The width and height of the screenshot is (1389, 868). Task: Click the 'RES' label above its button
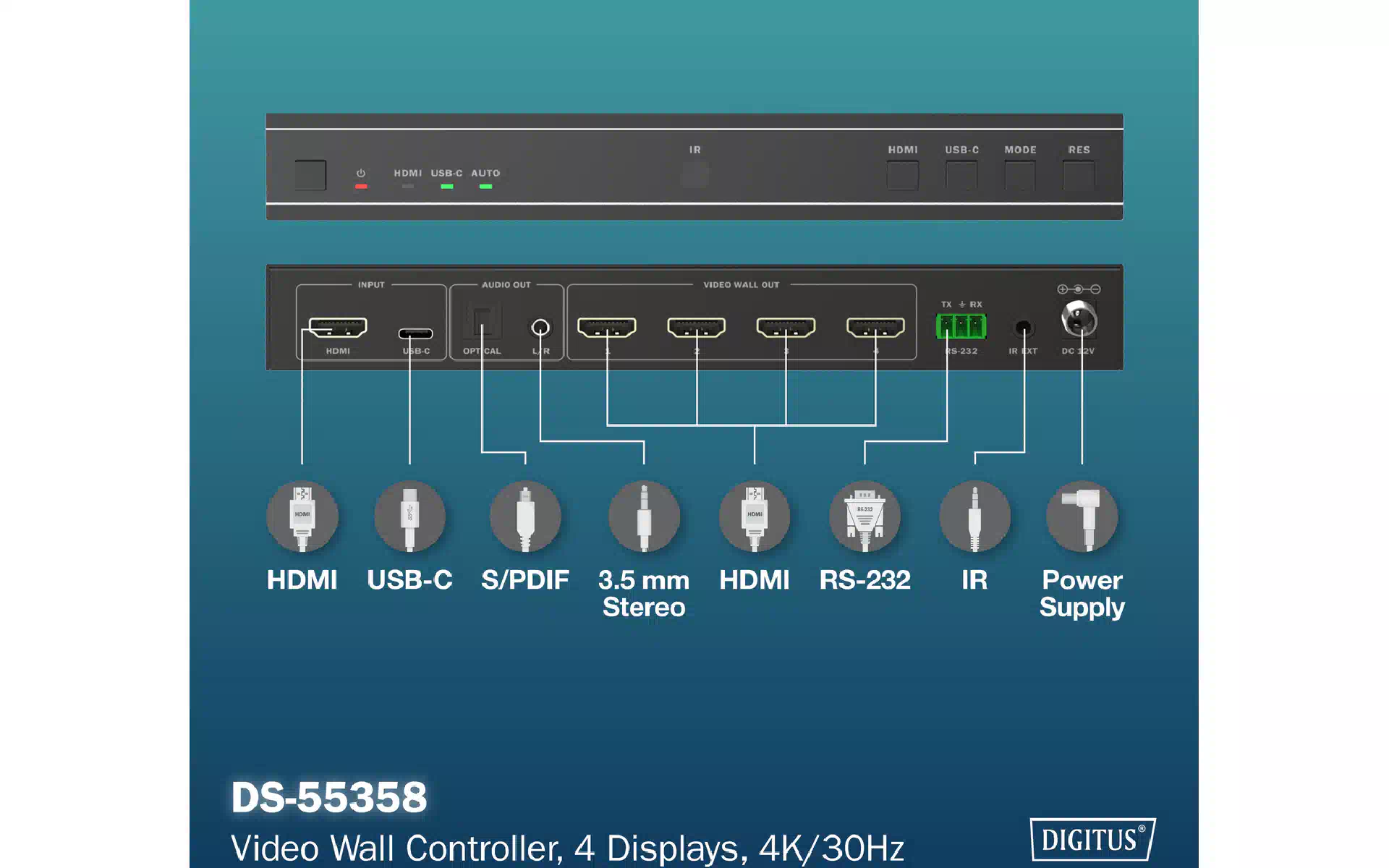point(1079,150)
